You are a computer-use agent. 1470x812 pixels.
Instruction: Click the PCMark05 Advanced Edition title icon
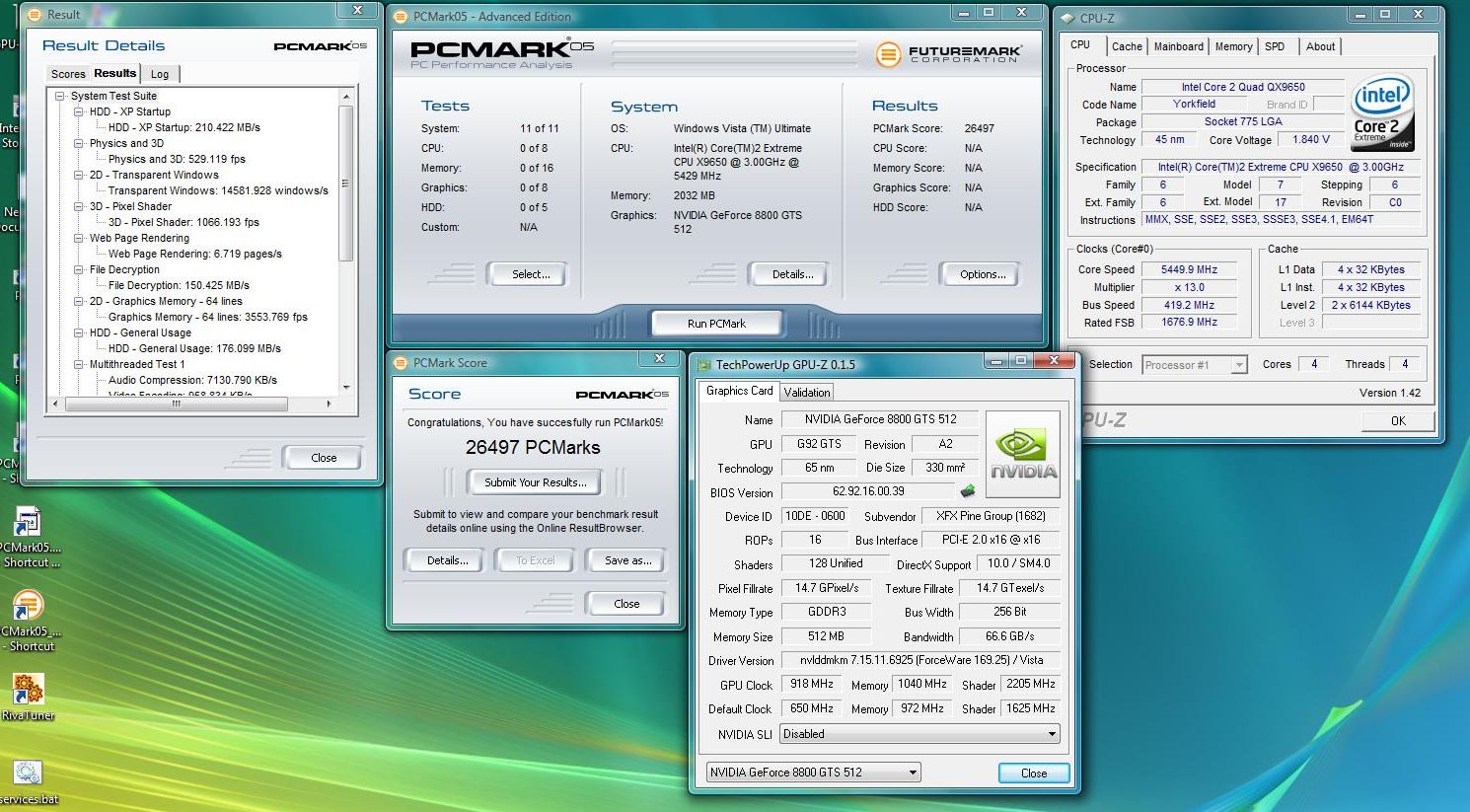(x=401, y=17)
